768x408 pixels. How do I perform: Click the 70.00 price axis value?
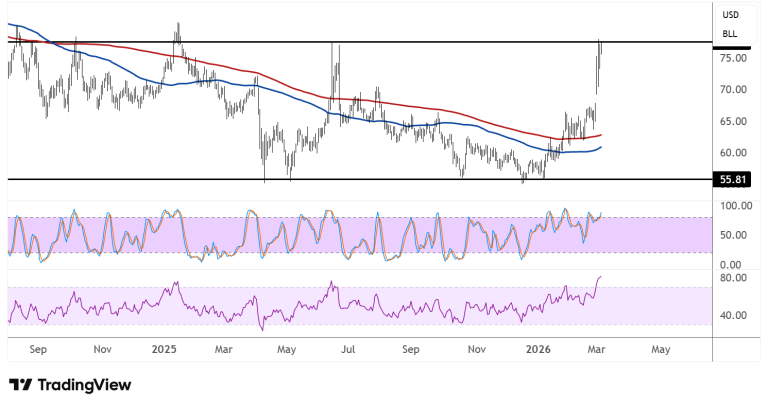point(733,90)
